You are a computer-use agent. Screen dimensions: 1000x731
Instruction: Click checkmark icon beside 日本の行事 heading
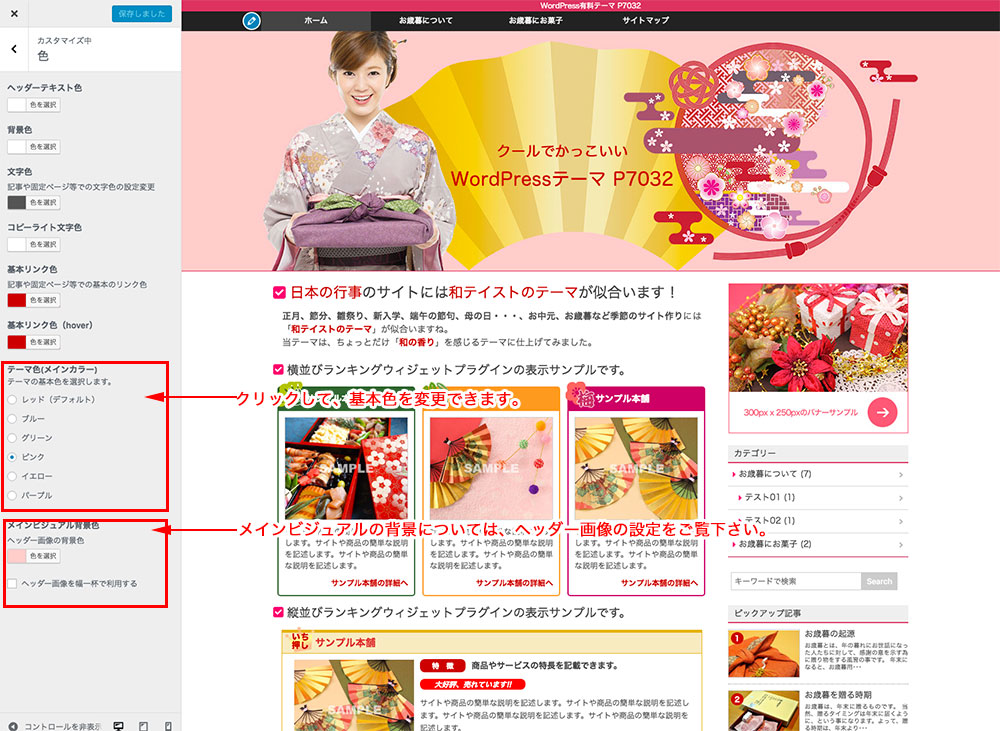pos(279,292)
